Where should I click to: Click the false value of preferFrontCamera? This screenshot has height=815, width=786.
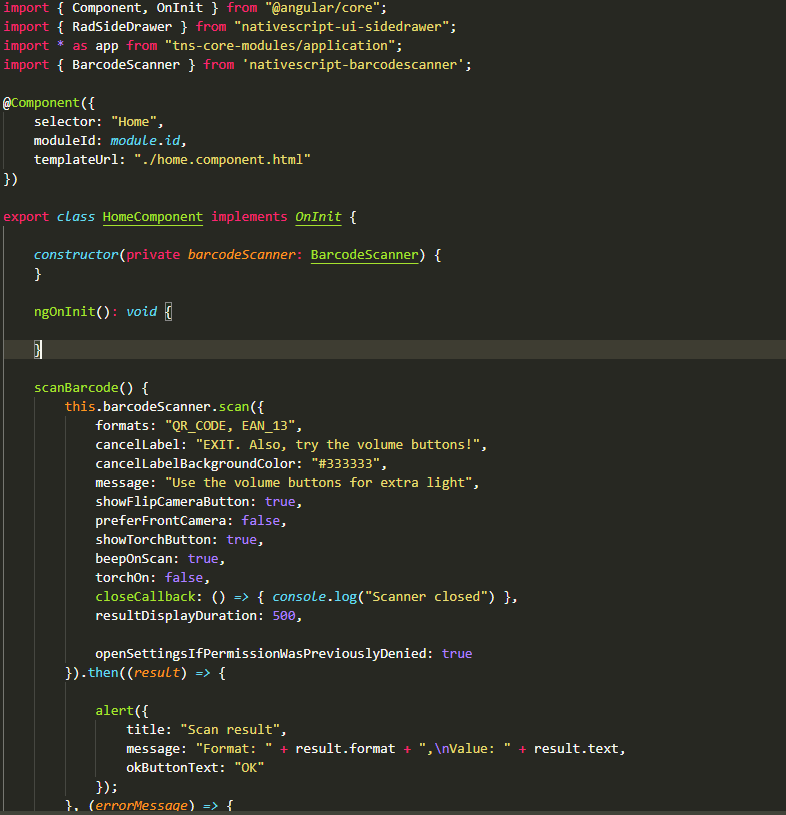click(x=260, y=521)
